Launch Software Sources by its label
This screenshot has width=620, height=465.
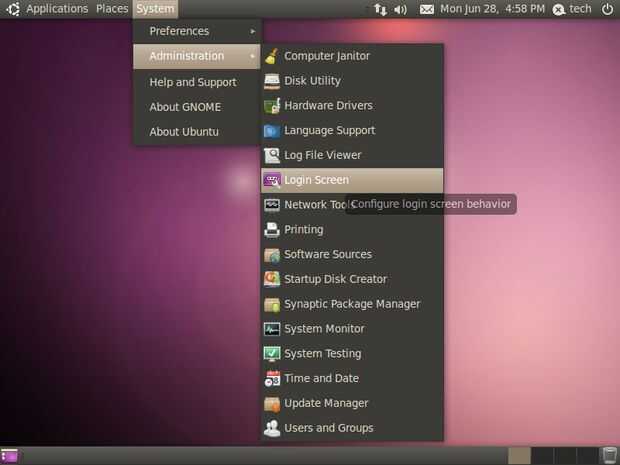328,255
